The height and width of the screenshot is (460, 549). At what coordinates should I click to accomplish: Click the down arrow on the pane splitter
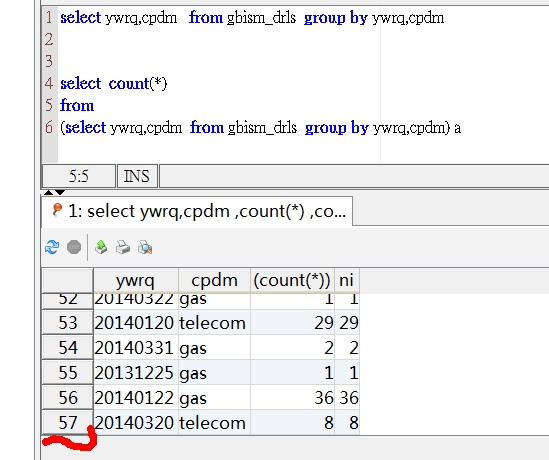60,193
